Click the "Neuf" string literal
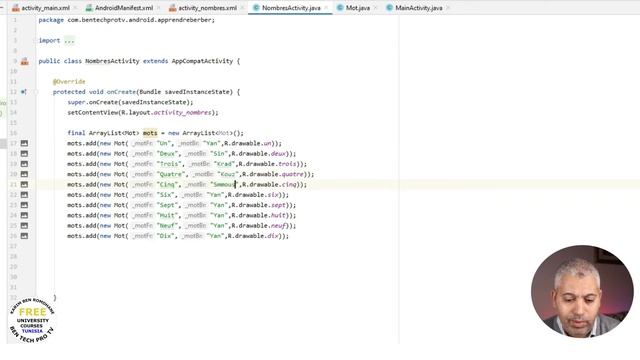Image resolution: width=640 pixels, height=360 pixels. [x=167, y=225]
